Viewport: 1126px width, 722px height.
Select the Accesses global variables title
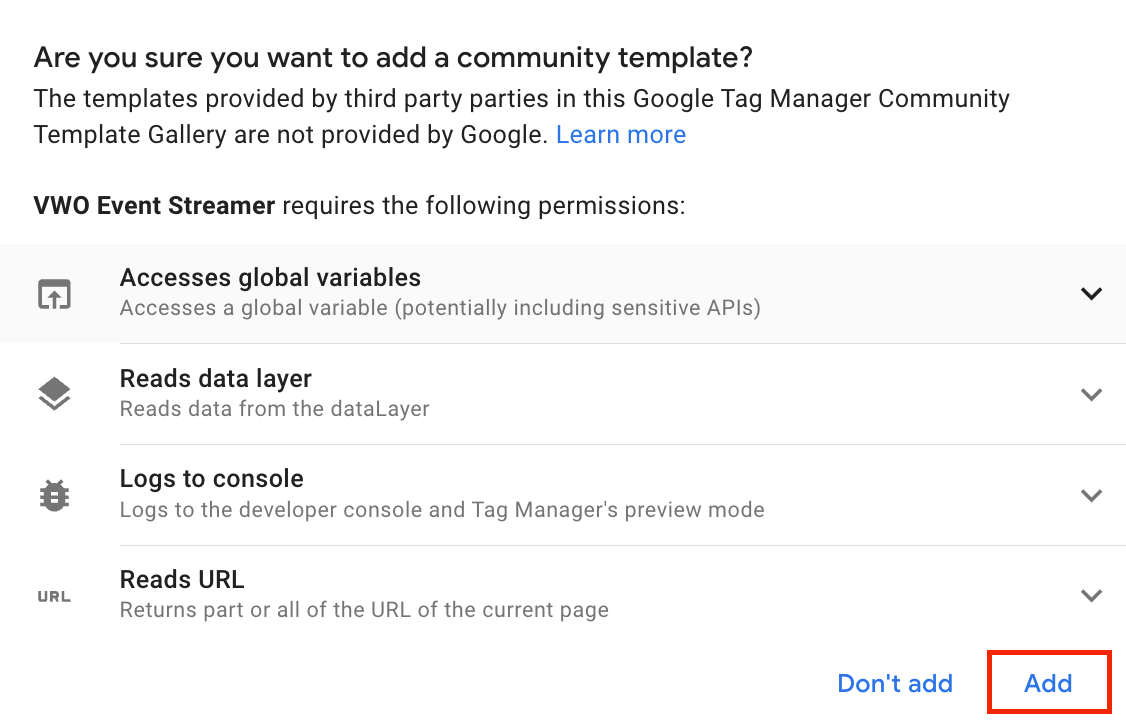coord(270,277)
